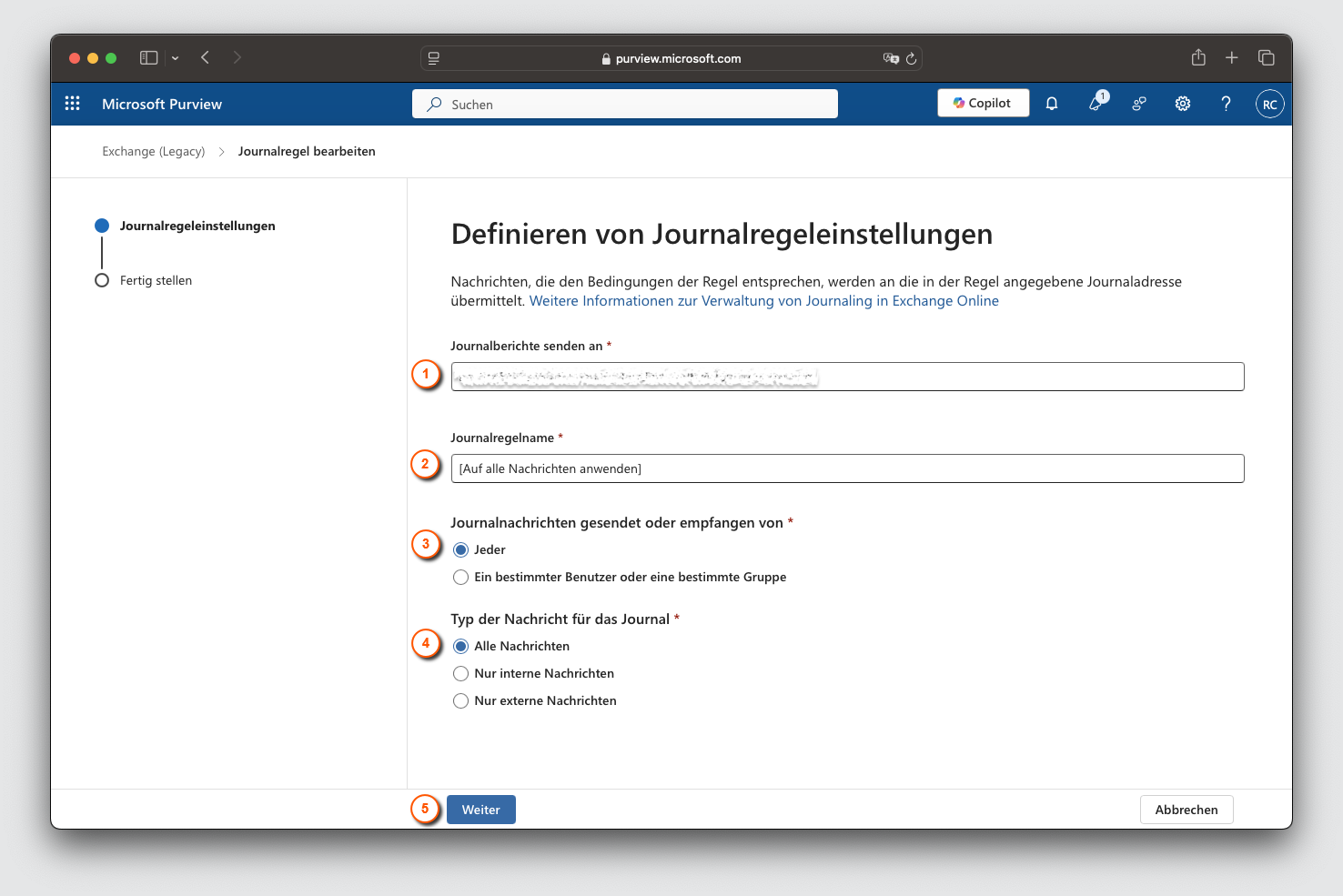Open the RC account avatar menu

(x=1270, y=104)
